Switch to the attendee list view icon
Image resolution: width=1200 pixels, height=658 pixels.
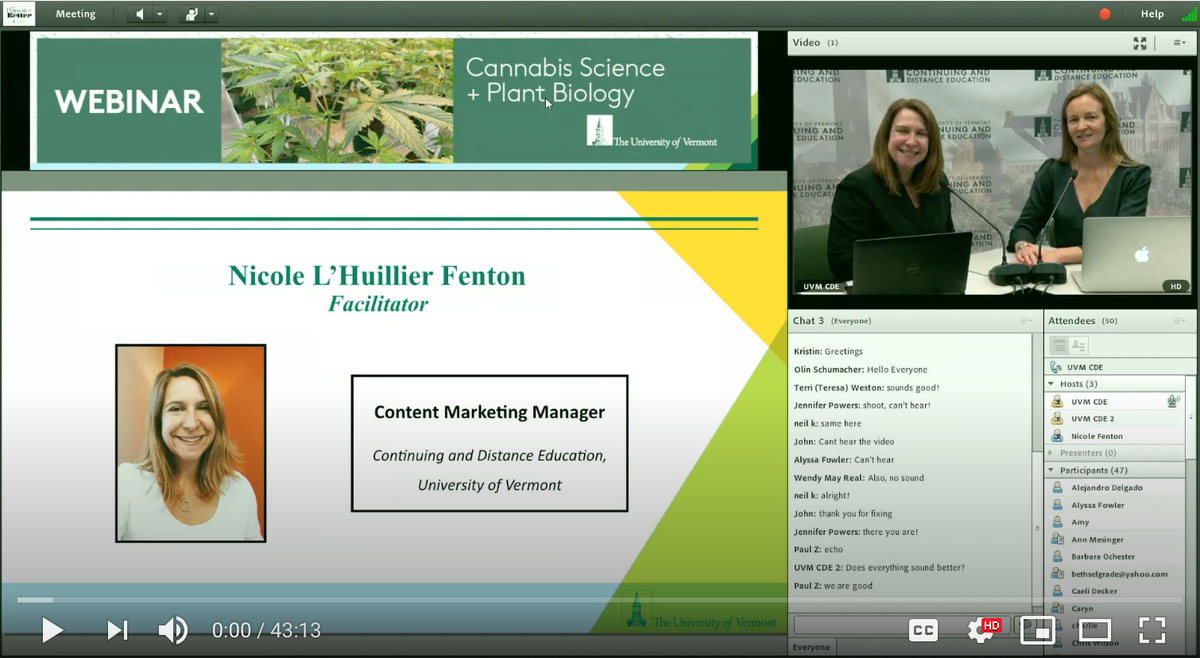pos(1059,345)
